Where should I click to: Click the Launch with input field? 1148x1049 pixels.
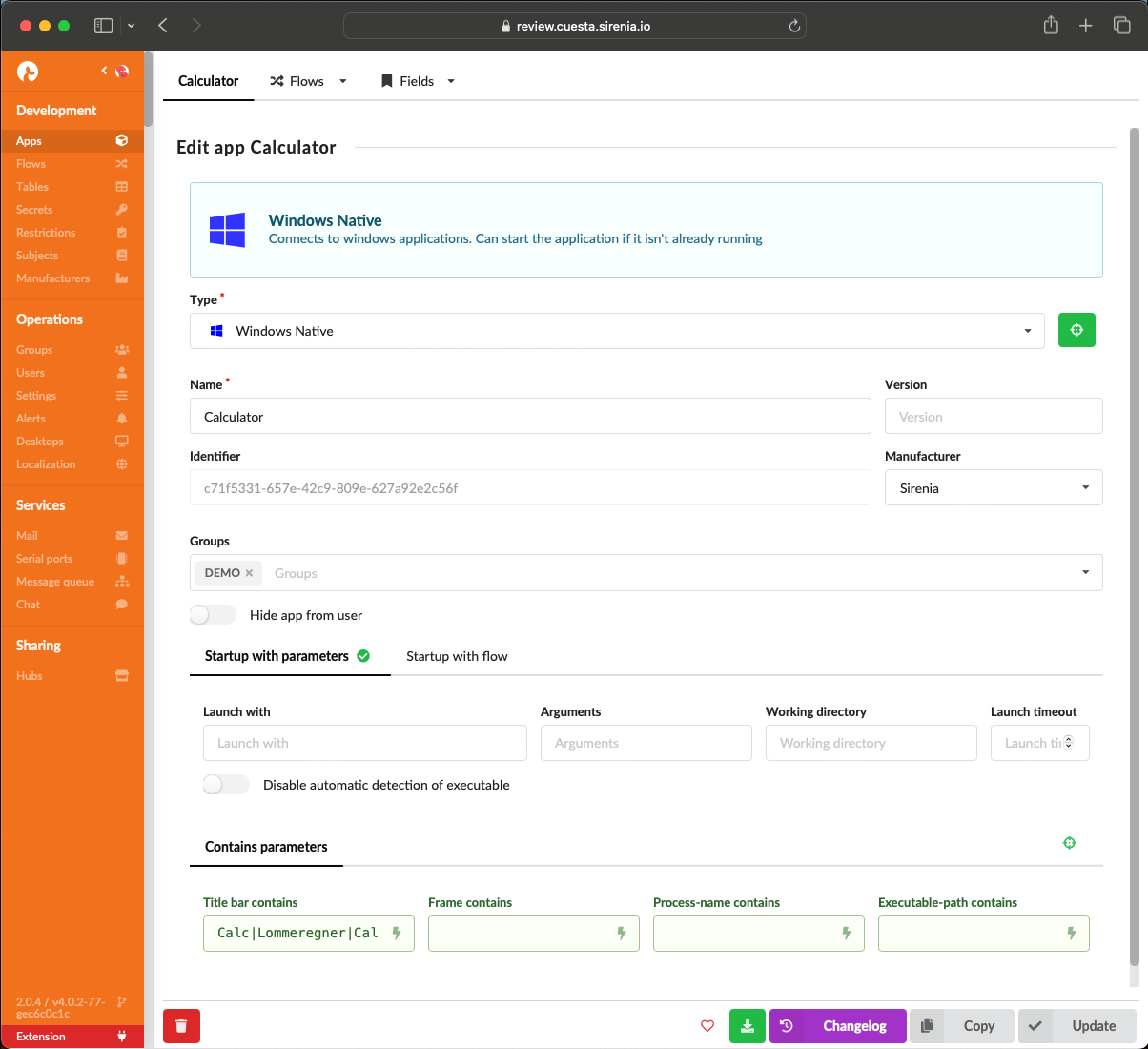point(365,743)
